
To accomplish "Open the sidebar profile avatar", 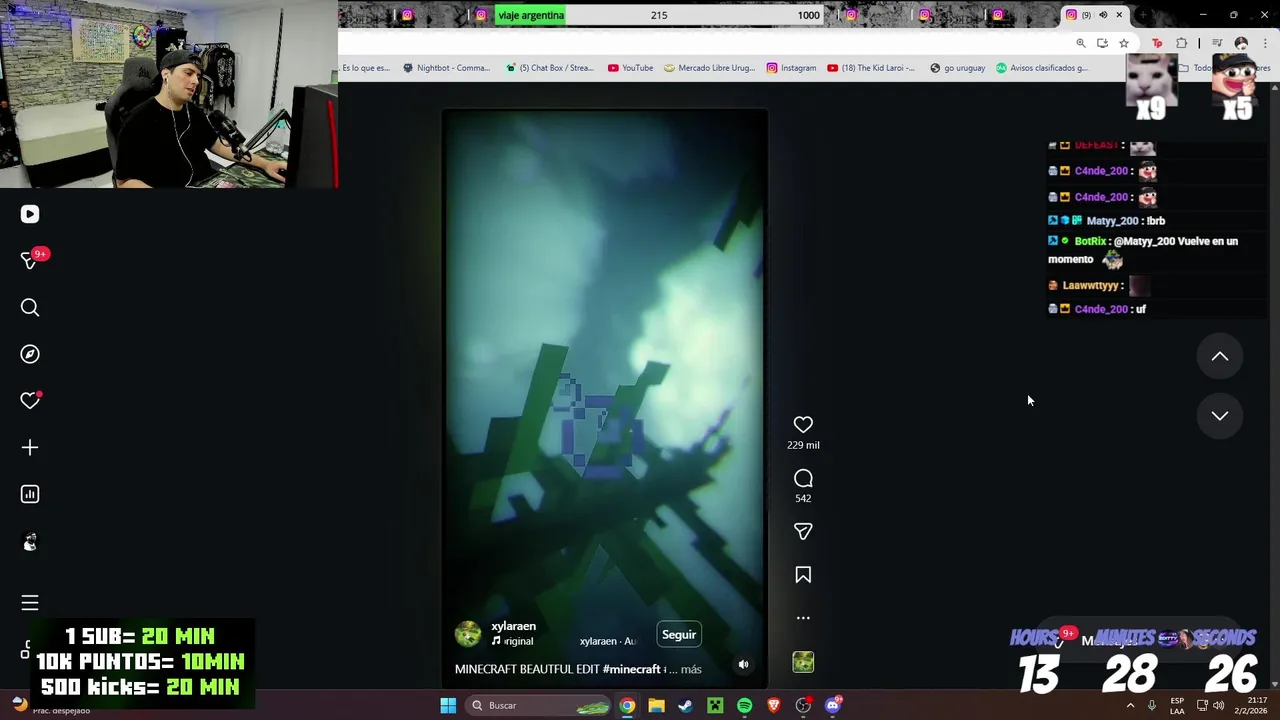I will [30, 541].
